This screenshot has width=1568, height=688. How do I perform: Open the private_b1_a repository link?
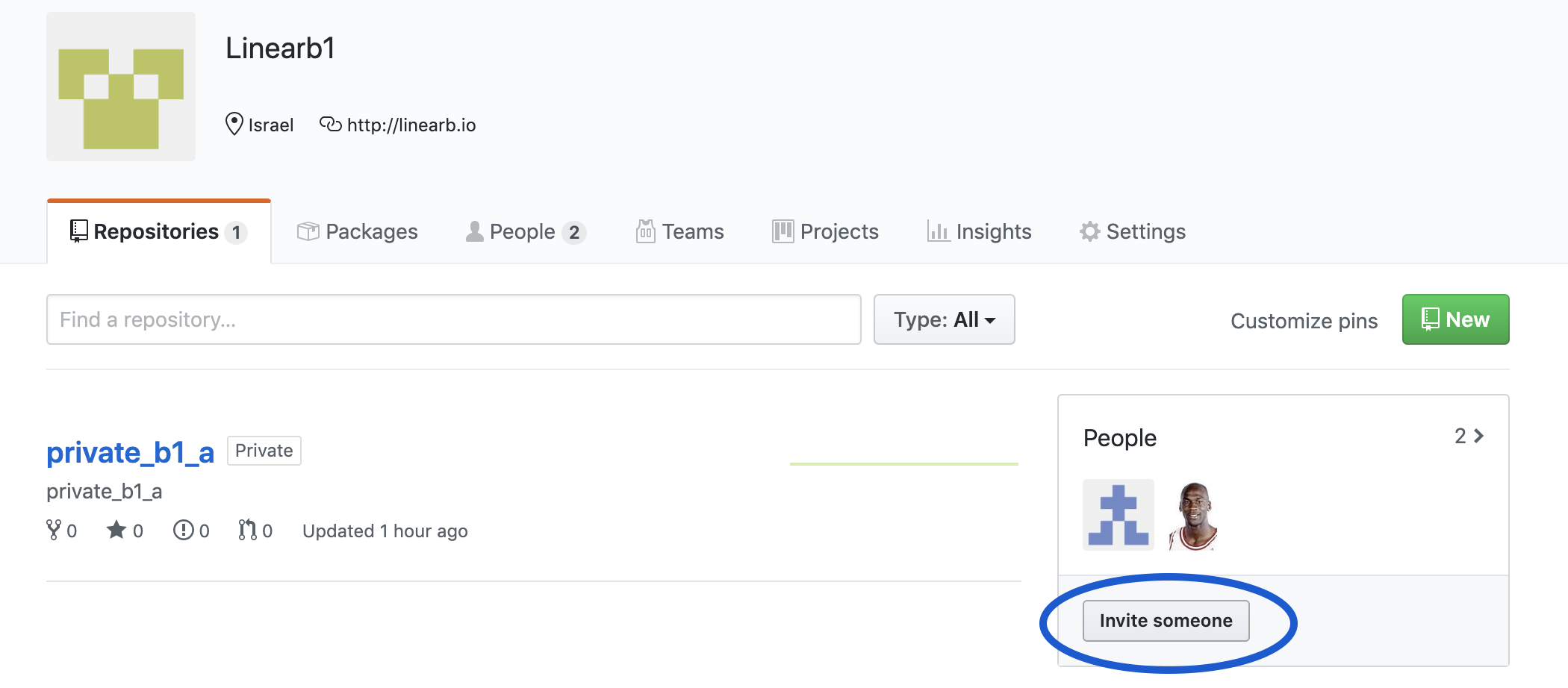[130, 452]
